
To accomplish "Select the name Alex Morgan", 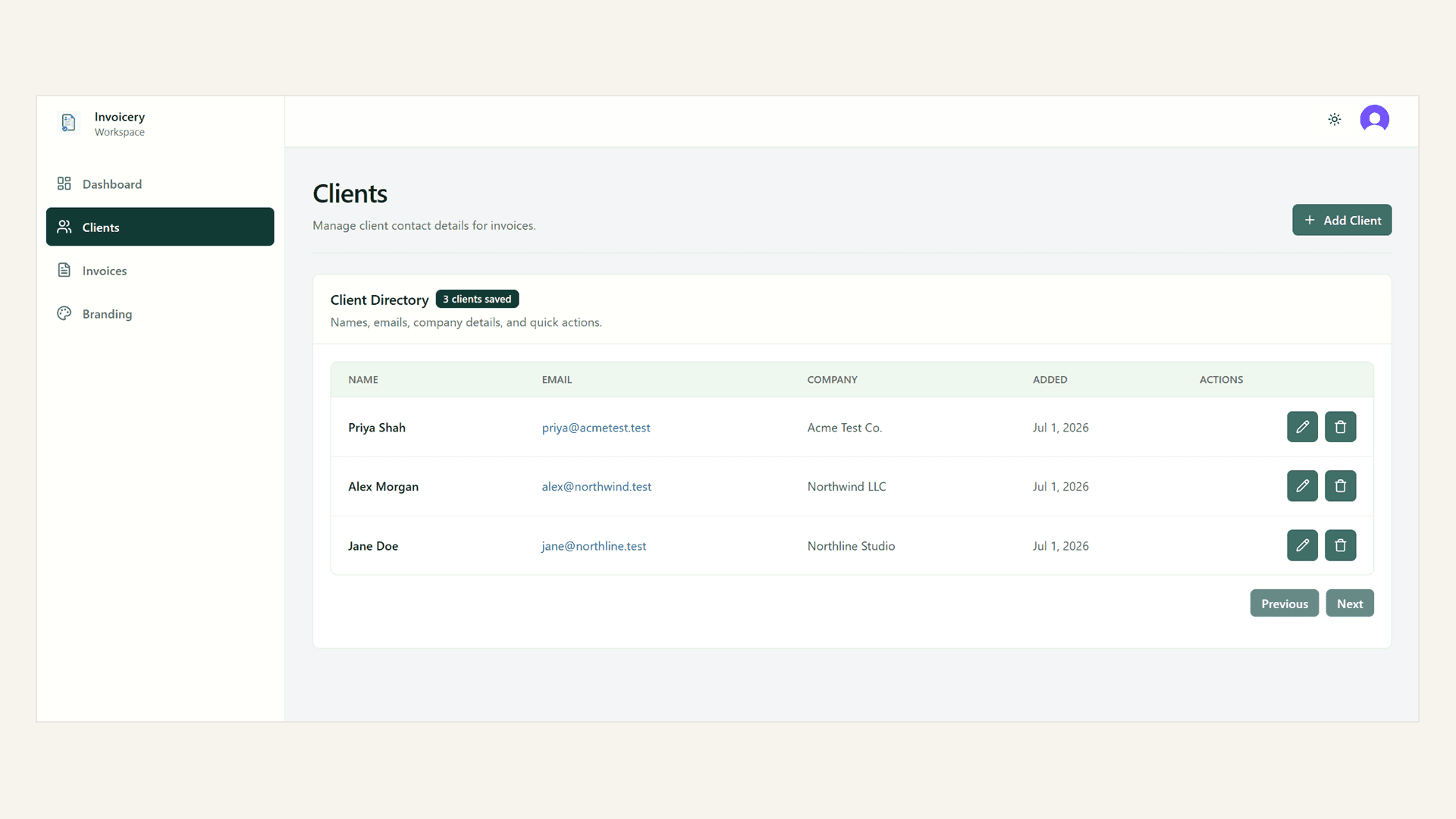I will tap(383, 487).
